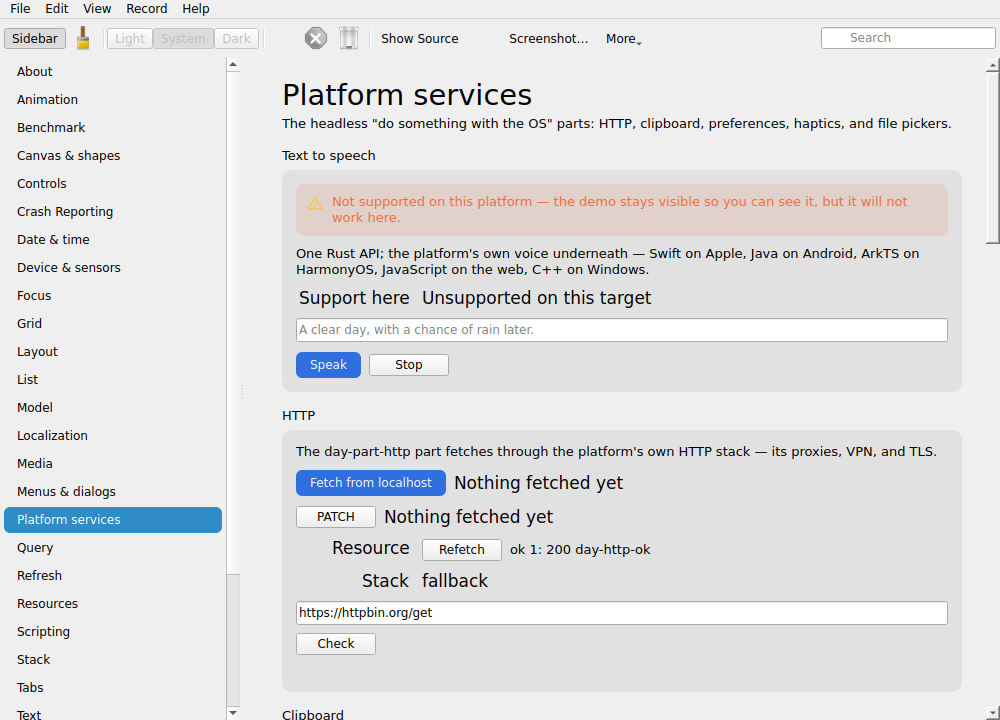This screenshot has height=720, width=1000.
Task: Click the warning triangle icon
Action: point(315,203)
